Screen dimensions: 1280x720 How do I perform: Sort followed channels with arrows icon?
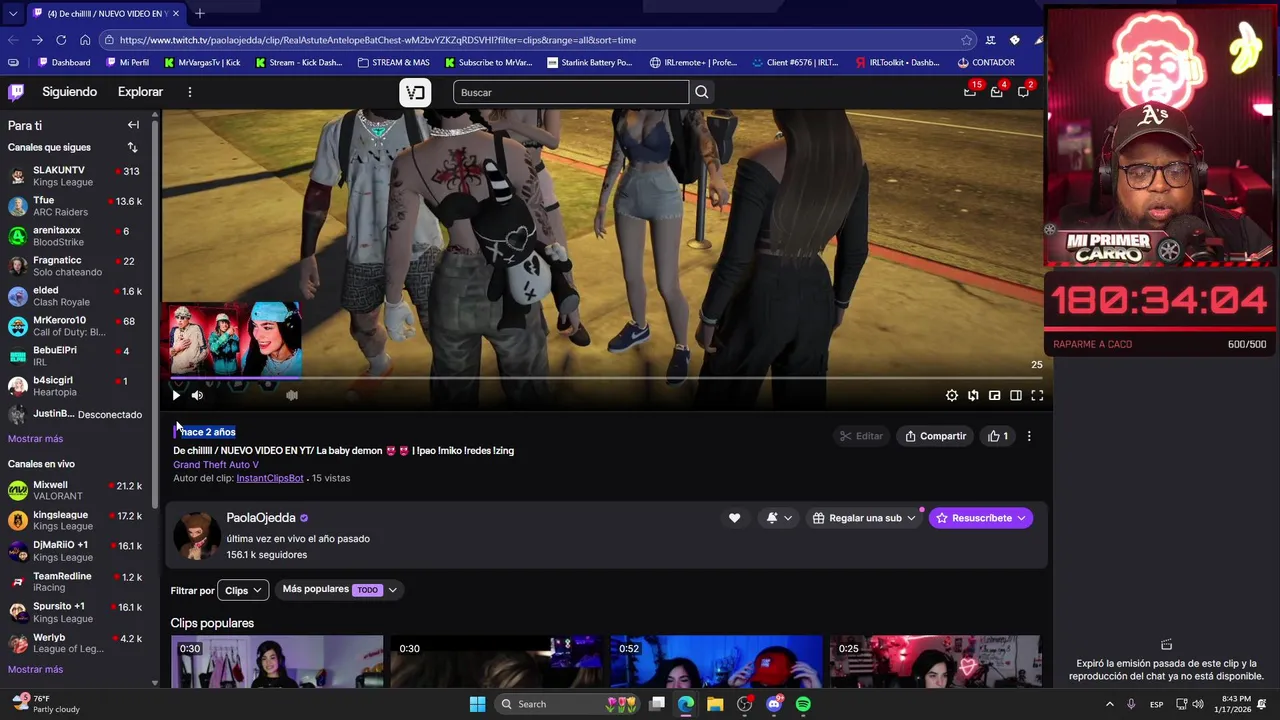[x=132, y=148]
